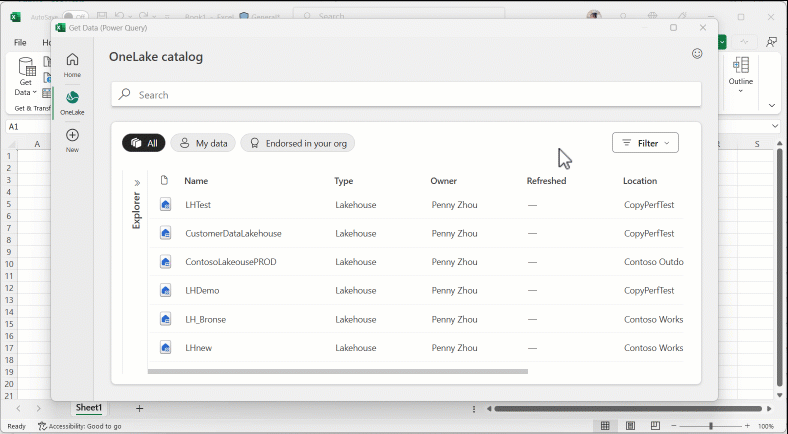Image resolution: width=788 pixels, height=434 pixels.
Task: Maximize the Get Data dialog
Action: pos(673,28)
